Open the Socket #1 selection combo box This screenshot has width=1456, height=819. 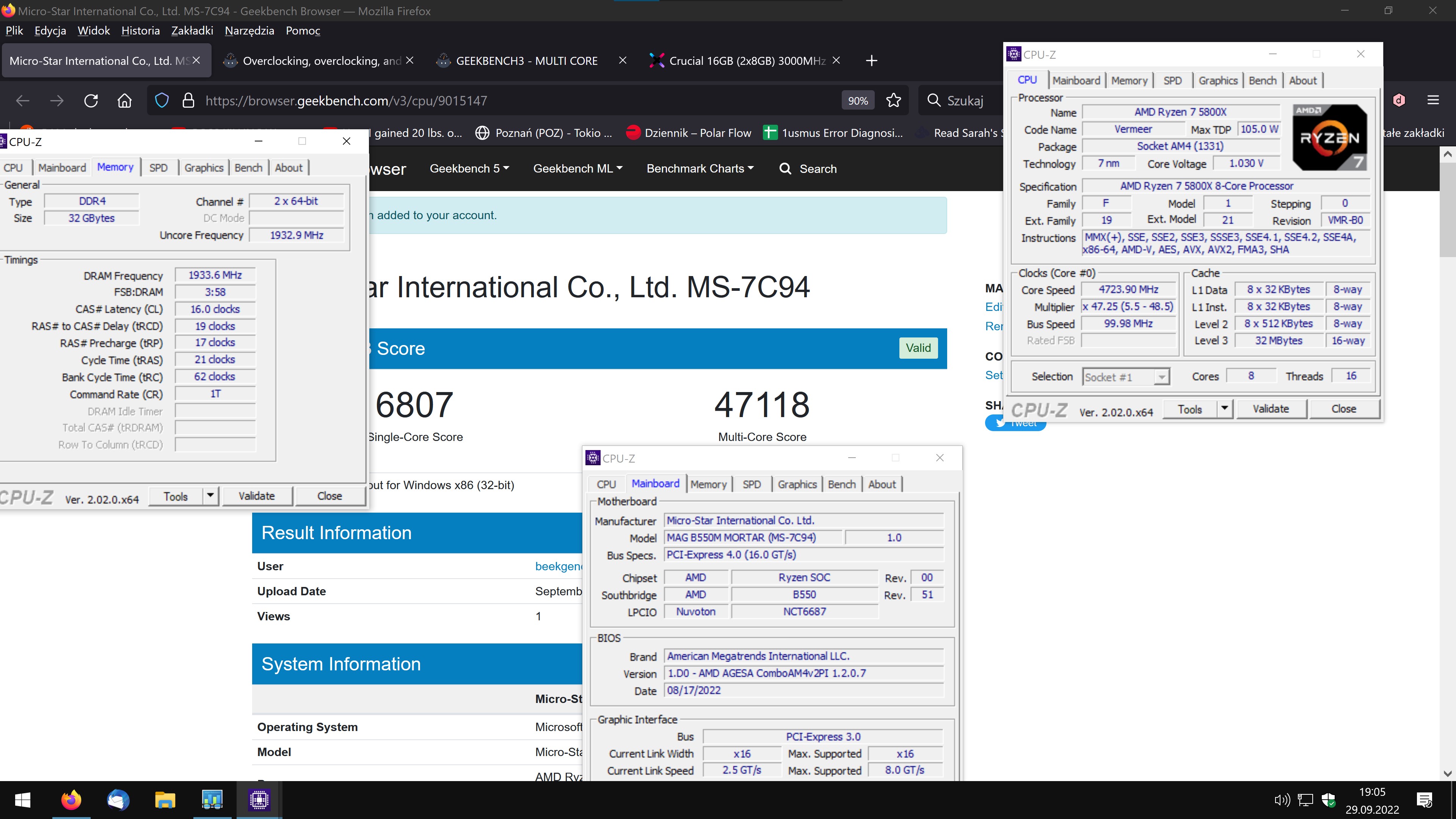(x=1125, y=377)
